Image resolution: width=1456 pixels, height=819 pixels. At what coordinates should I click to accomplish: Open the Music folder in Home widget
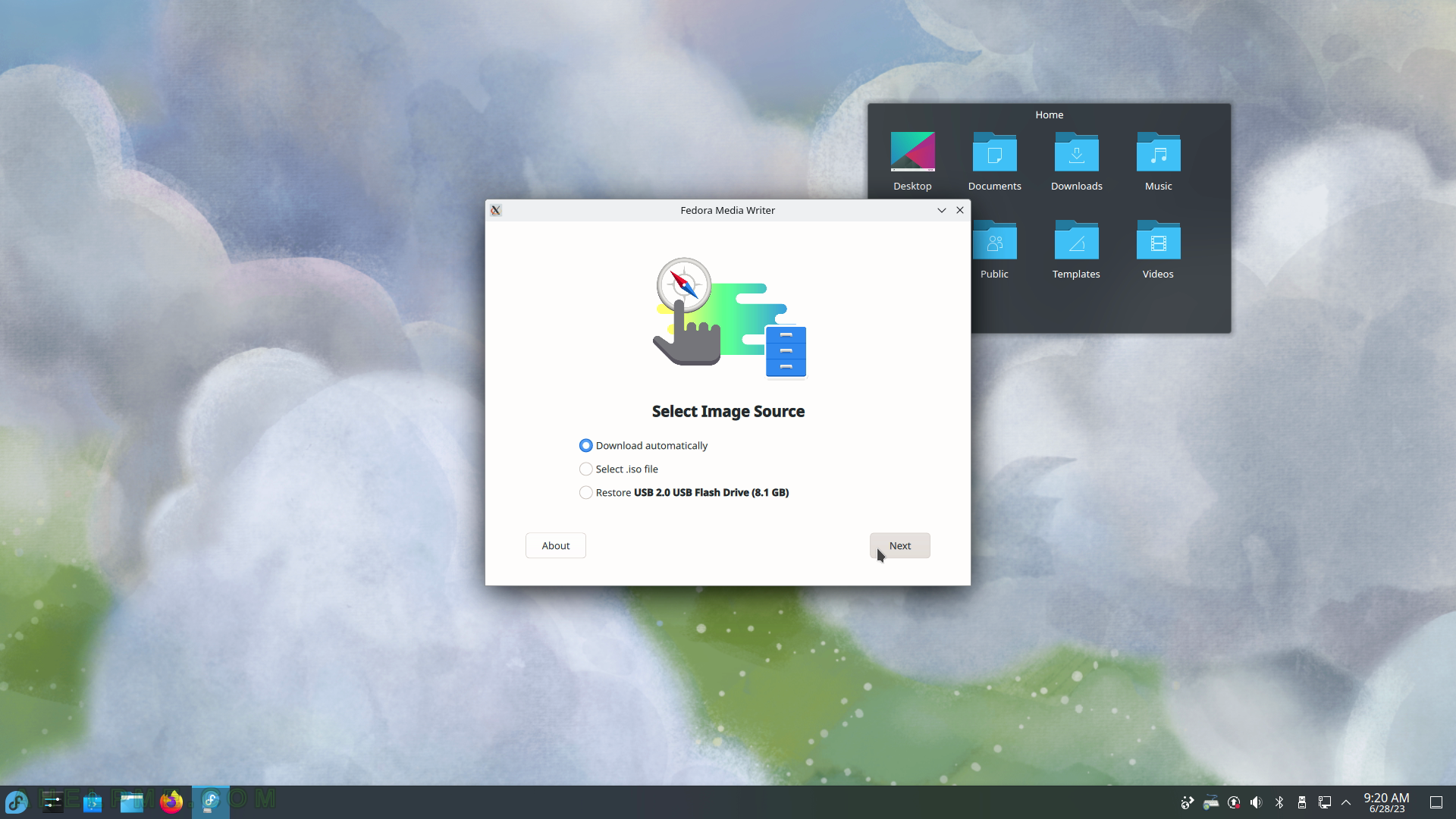pos(1158,161)
